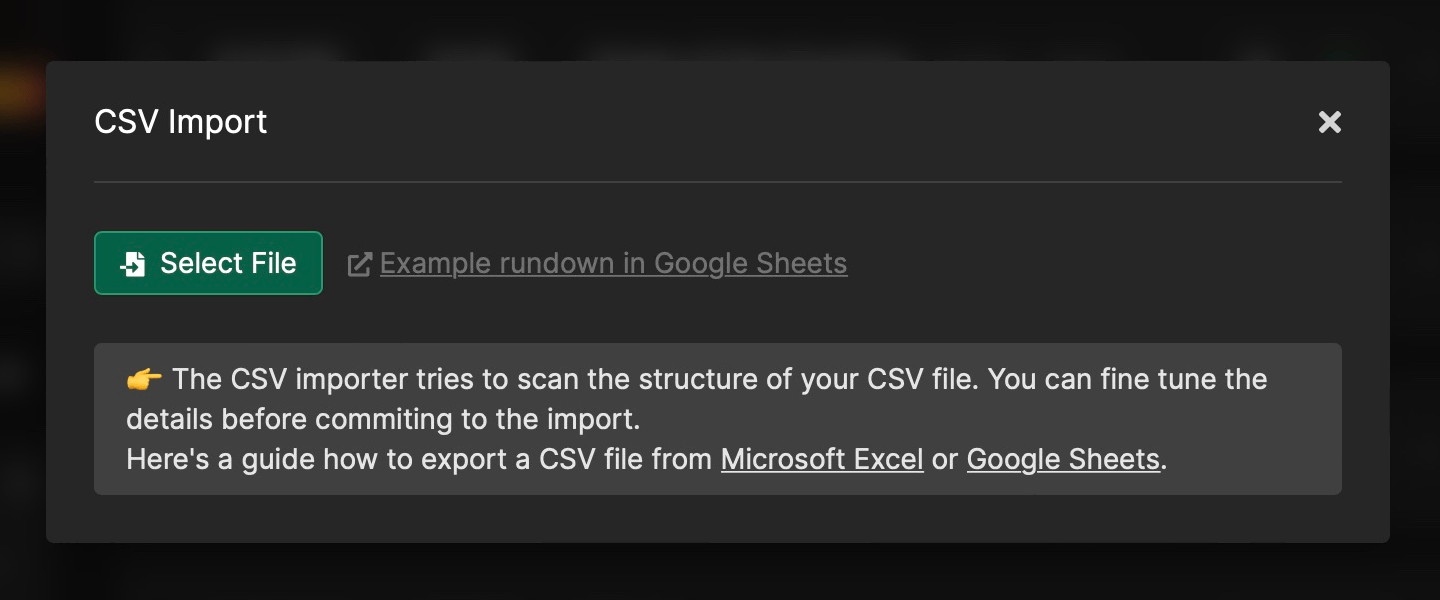Open the Example rundown in Google Sheets link
The width and height of the screenshot is (1440, 600).
tap(612, 263)
